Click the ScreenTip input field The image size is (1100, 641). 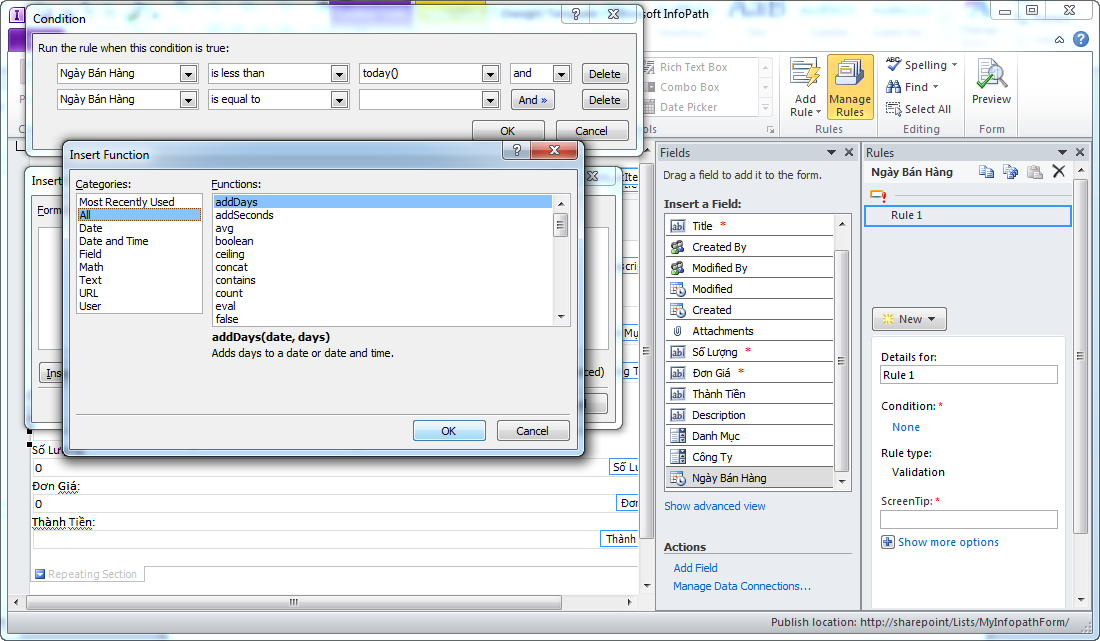[x=968, y=519]
